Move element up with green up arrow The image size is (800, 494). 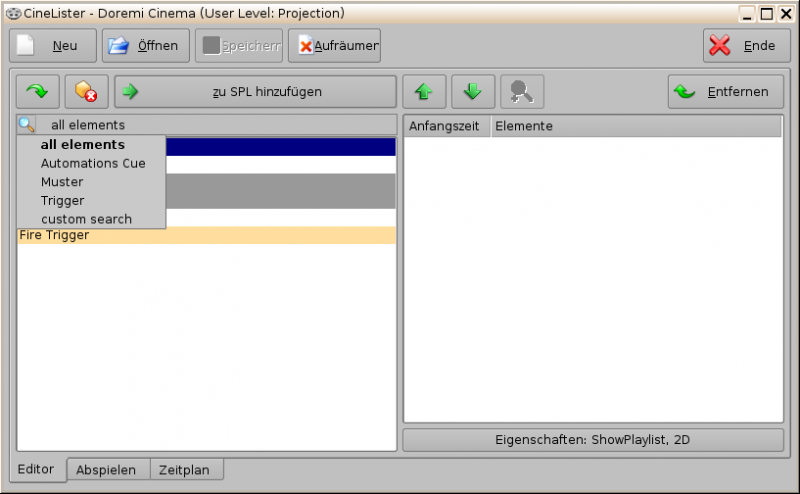(x=424, y=92)
